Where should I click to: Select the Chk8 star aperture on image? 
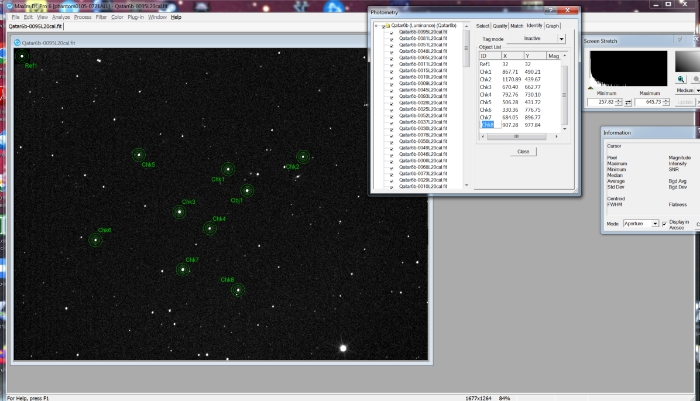(x=96, y=239)
